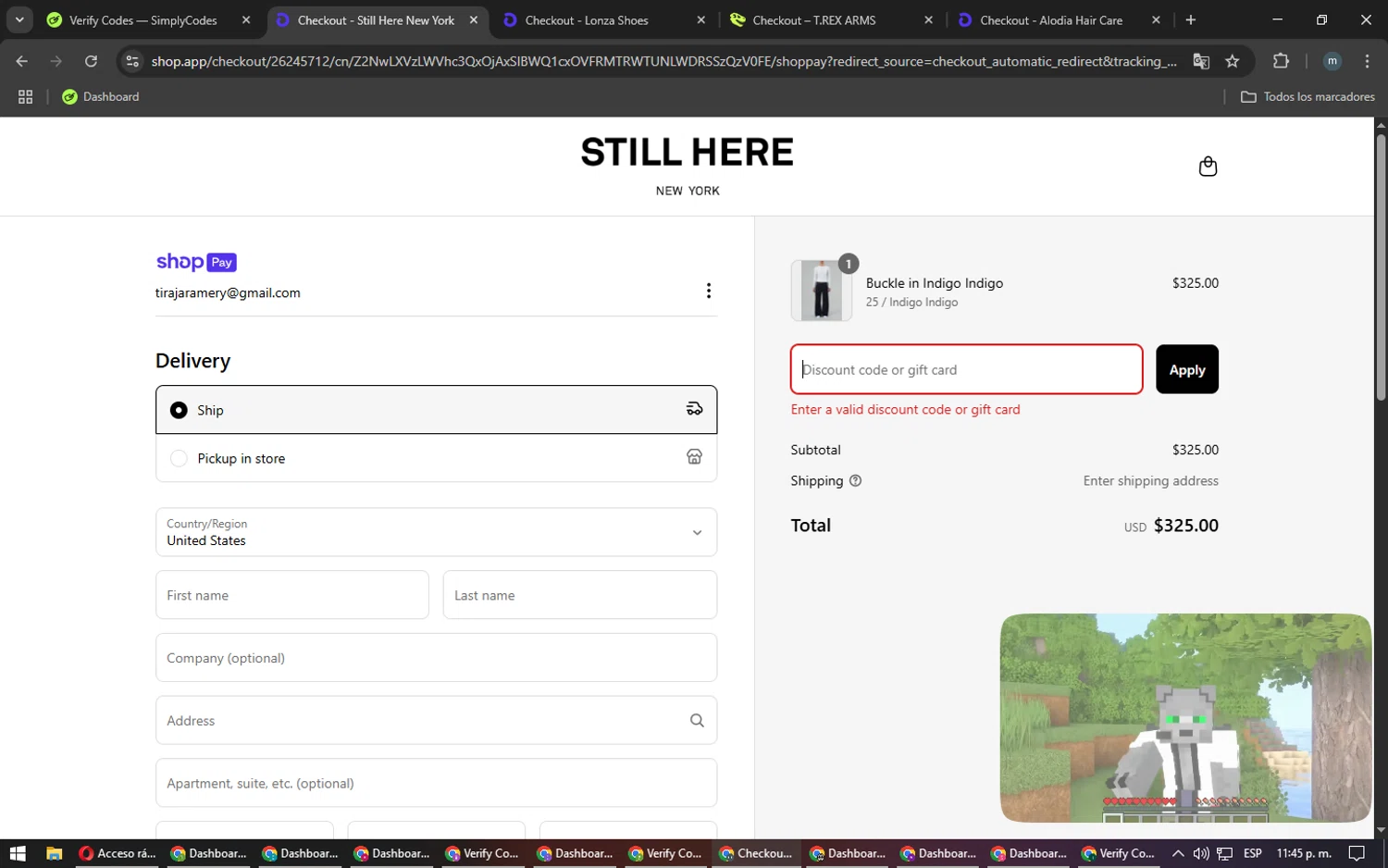Select the Pickup in store option
This screenshot has height=868, width=1388.
point(436,458)
